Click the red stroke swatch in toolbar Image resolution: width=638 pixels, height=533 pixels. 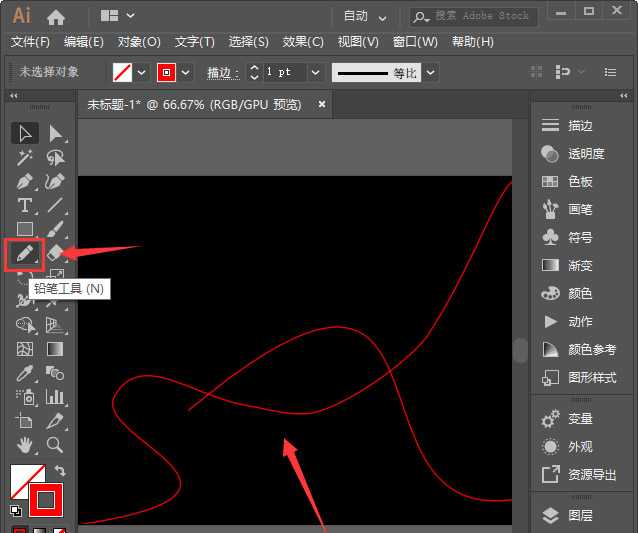pyautogui.click(x=46, y=499)
